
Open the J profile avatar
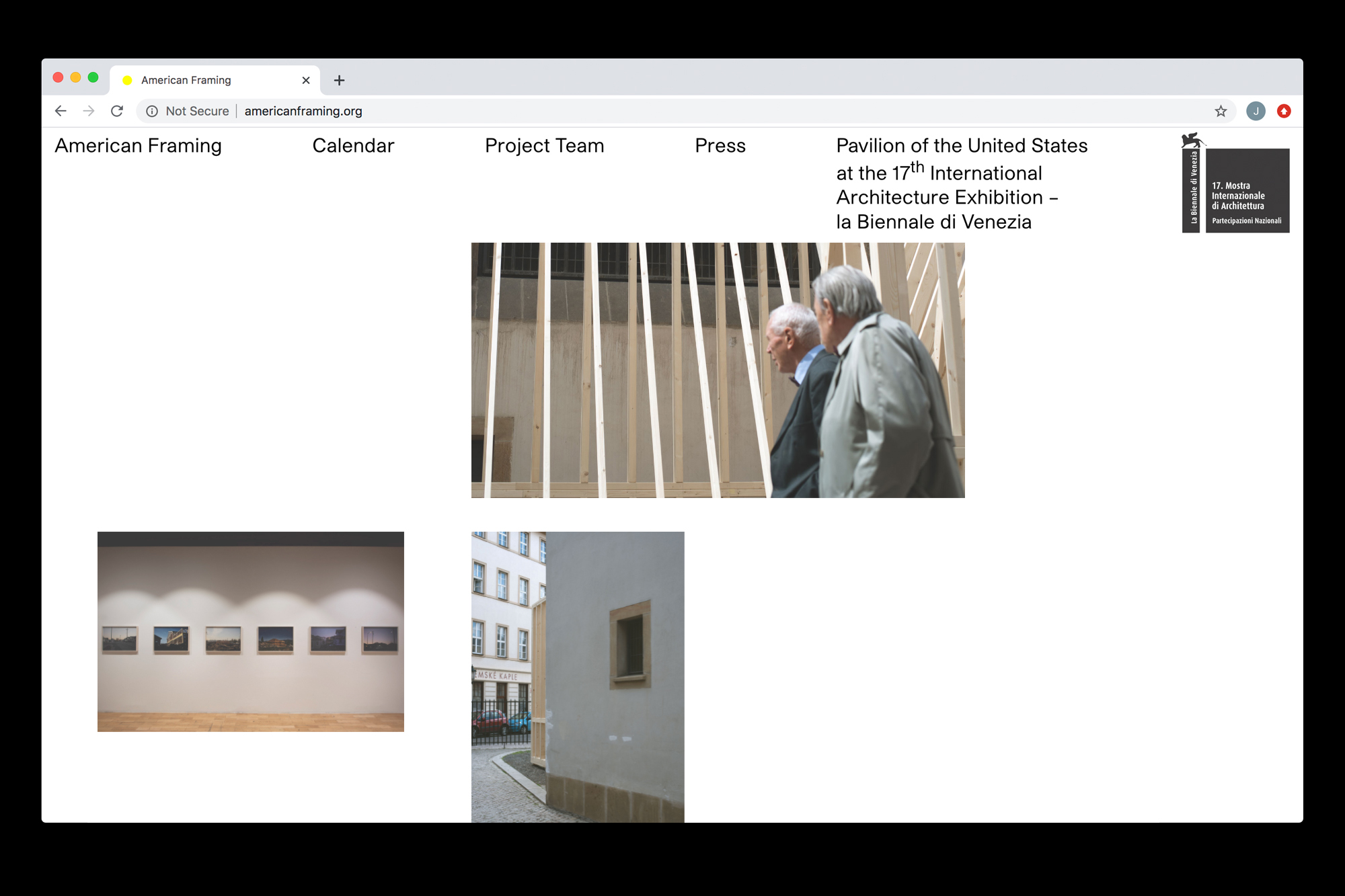click(x=1255, y=111)
